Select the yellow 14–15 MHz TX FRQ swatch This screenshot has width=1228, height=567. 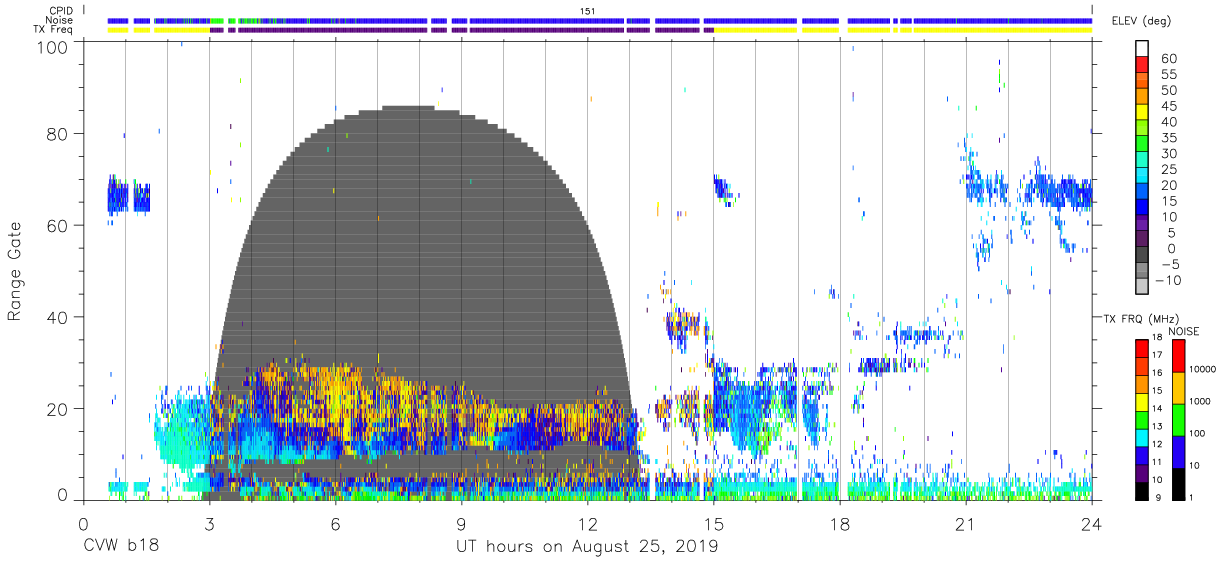coord(1142,401)
